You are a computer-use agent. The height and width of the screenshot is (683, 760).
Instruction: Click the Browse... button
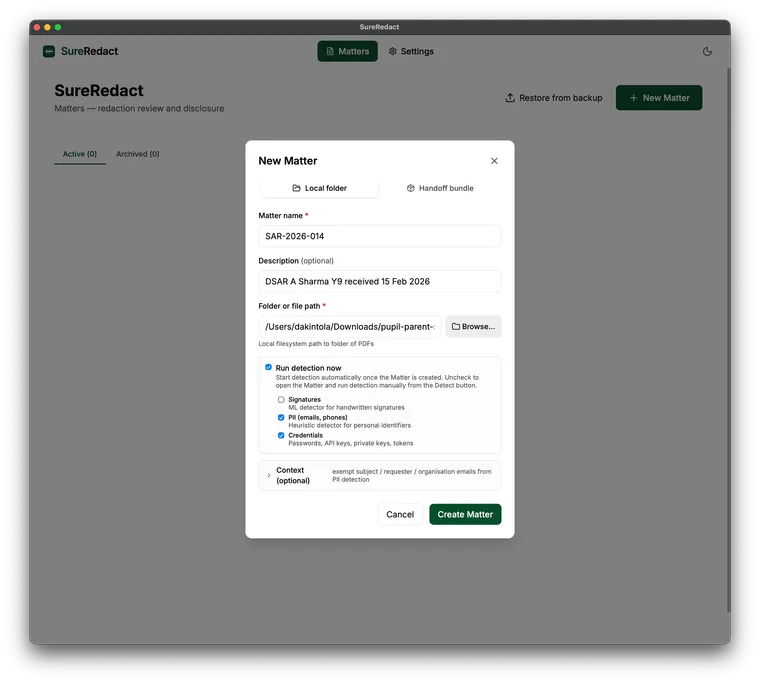click(x=473, y=327)
